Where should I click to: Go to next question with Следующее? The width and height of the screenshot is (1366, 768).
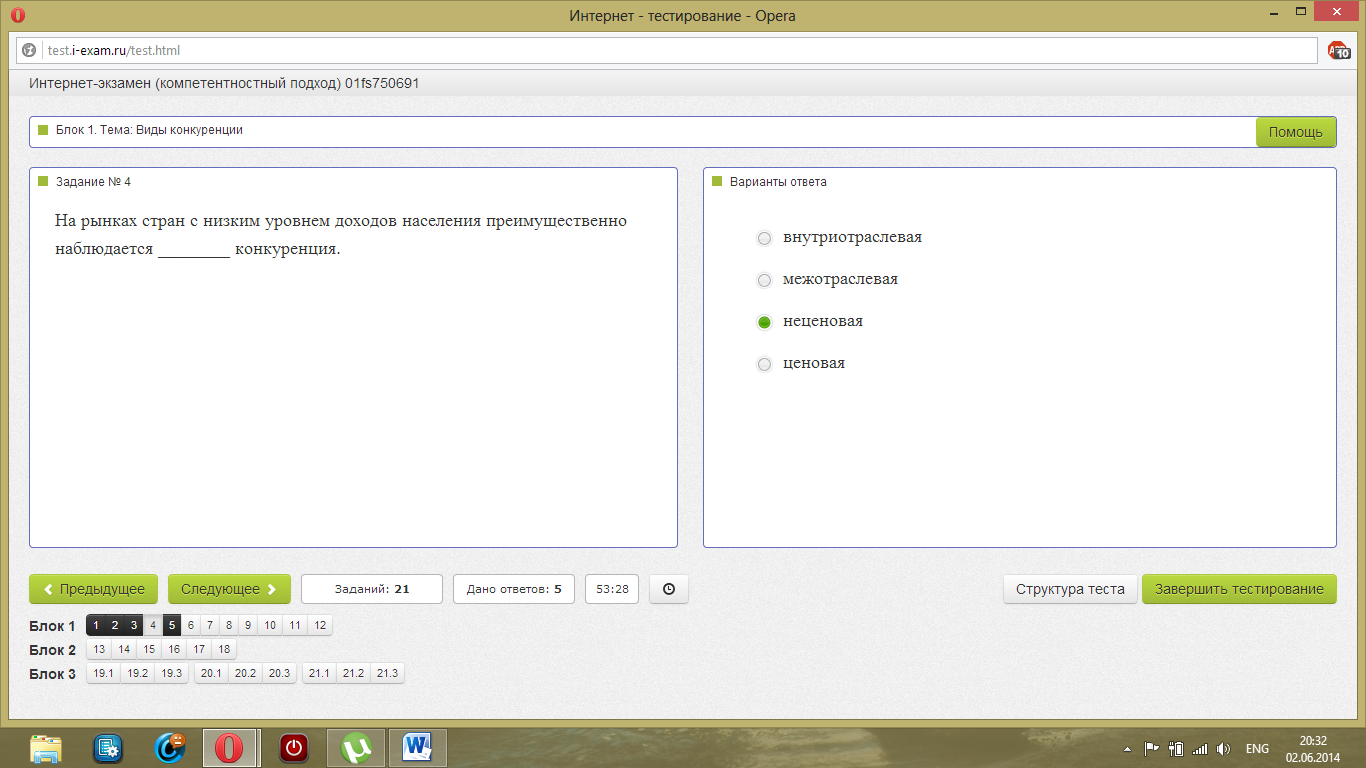click(x=229, y=589)
